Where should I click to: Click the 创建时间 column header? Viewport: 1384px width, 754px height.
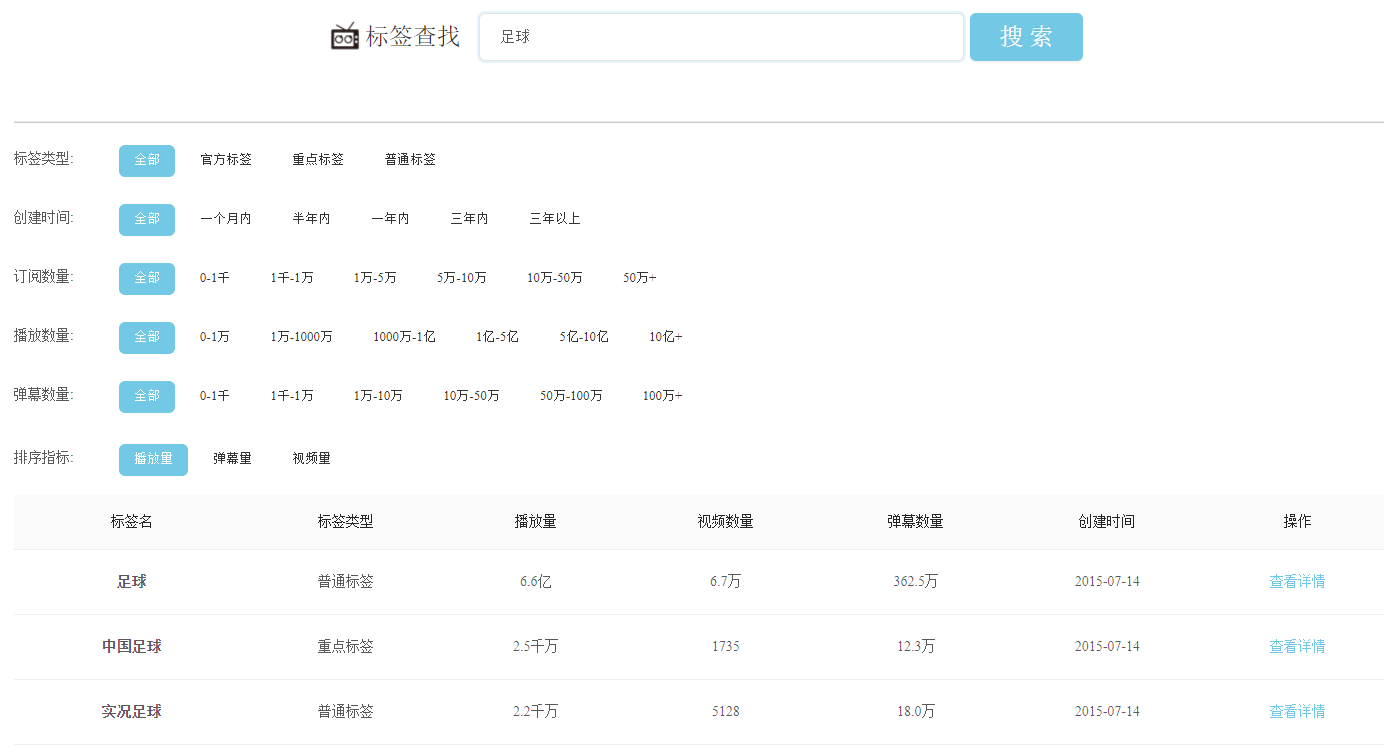pyautogui.click(x=1107, y=522)
